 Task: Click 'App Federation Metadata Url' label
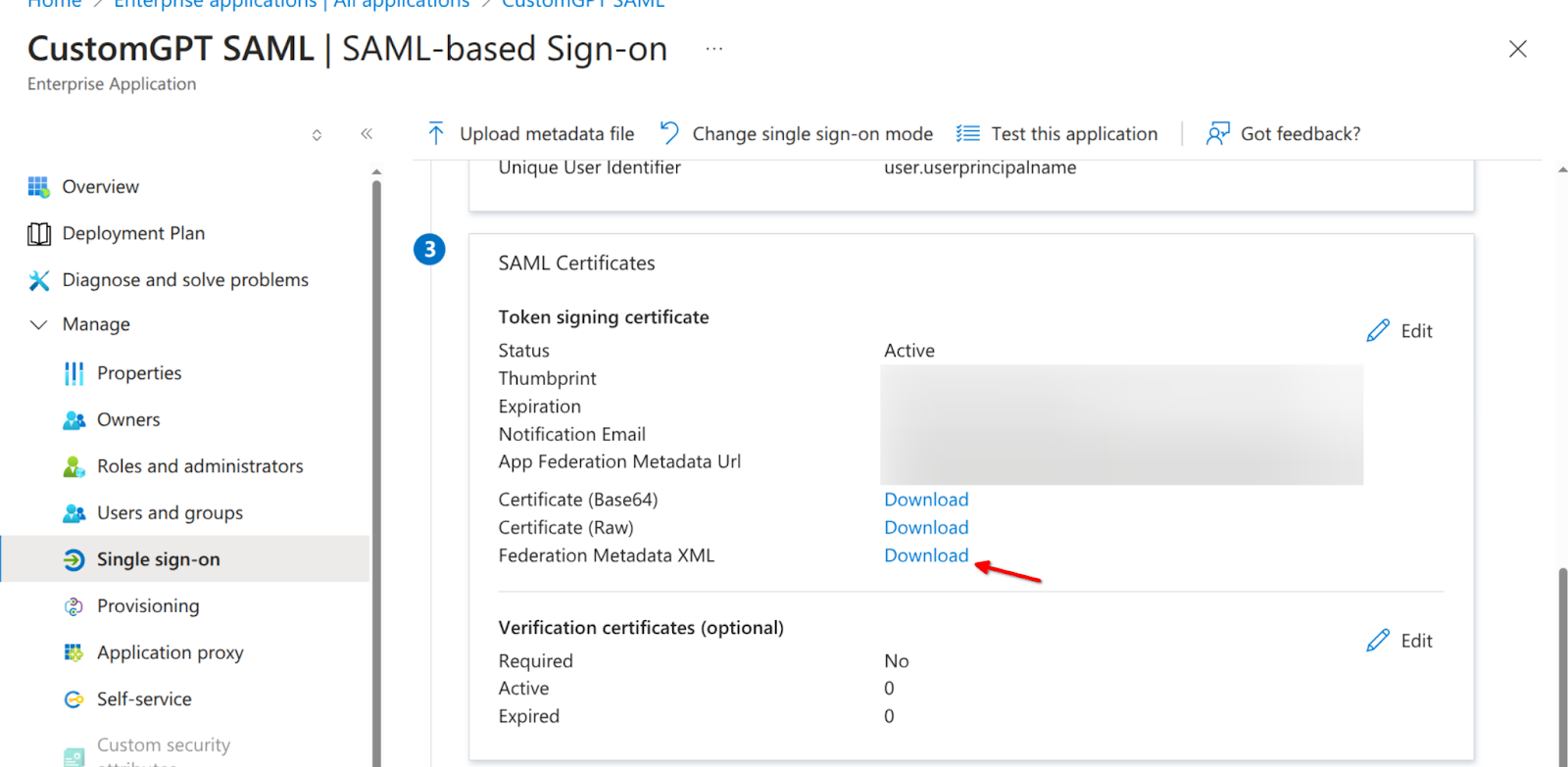tap(619, 461)
